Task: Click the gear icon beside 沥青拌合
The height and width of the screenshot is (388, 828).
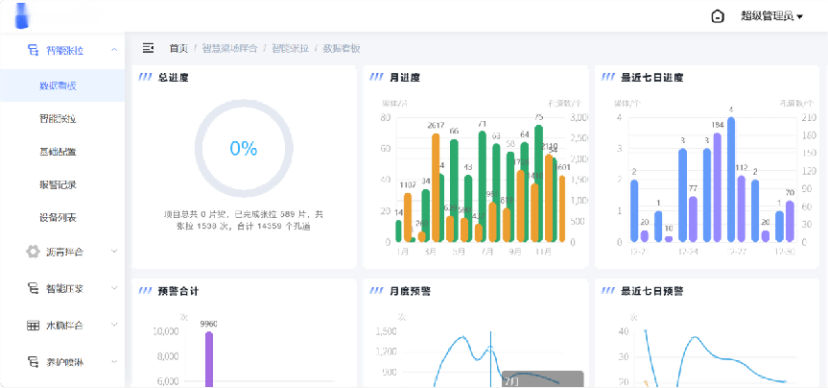Action: [33, 252]
